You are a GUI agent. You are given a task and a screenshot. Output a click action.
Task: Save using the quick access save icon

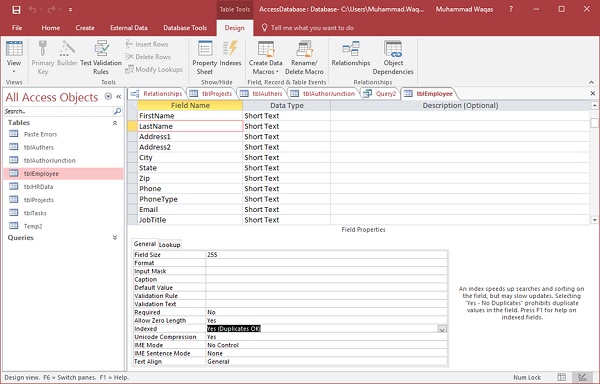[x=16, y=10]
